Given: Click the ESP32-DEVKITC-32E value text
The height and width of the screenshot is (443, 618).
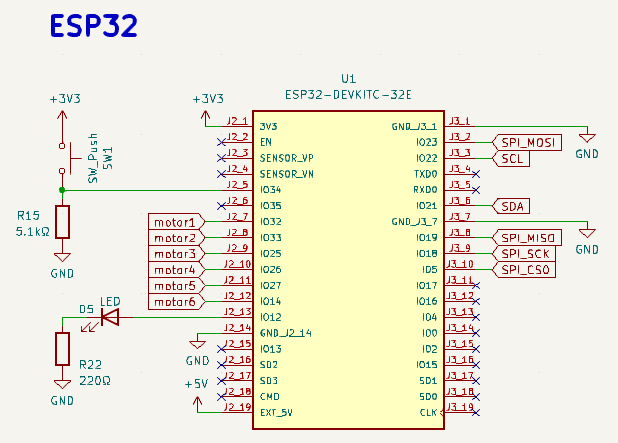Looking at the screenshot, I should pos(348,95).
